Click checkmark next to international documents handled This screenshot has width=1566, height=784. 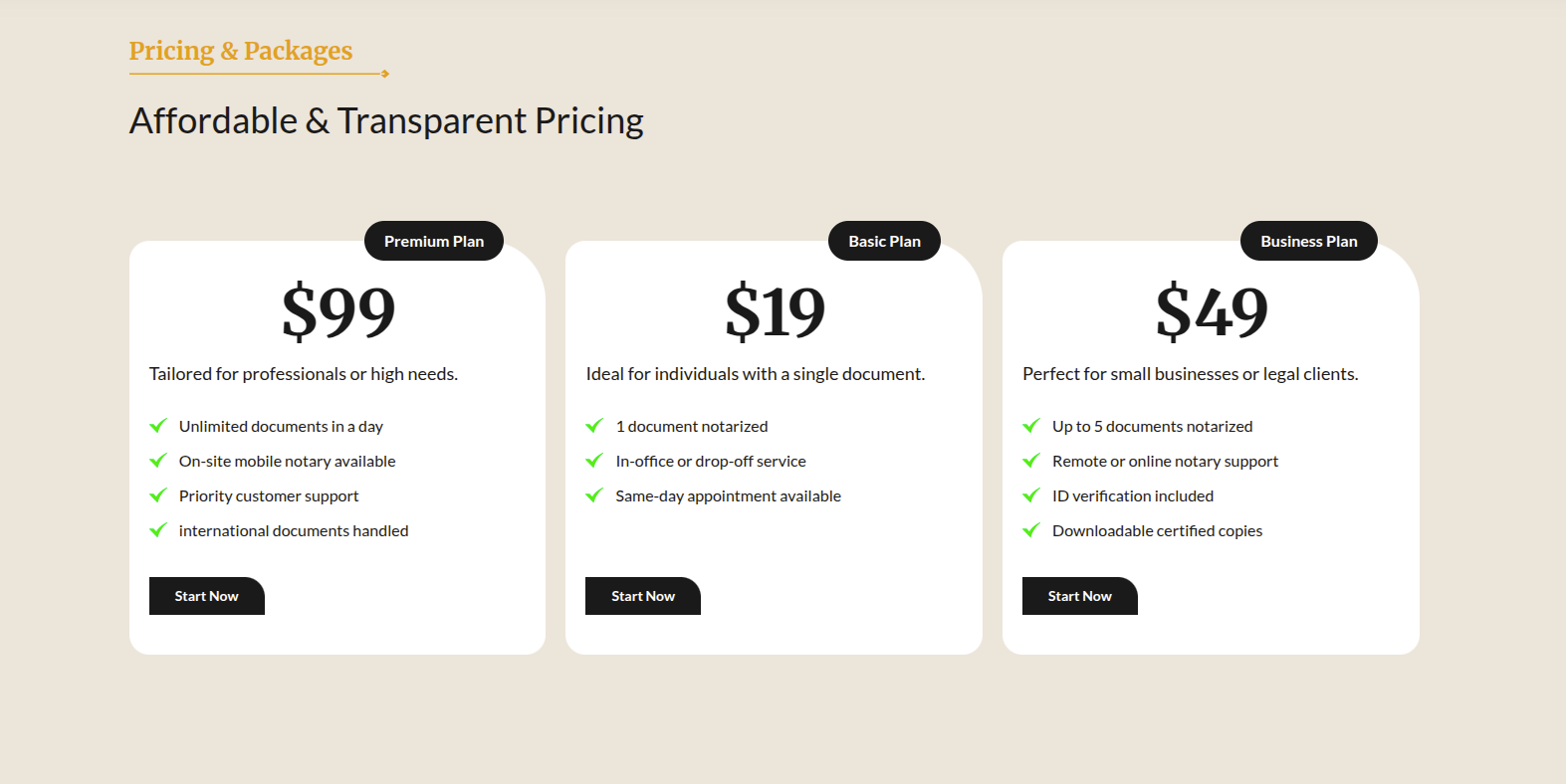[x=158, y=530]
